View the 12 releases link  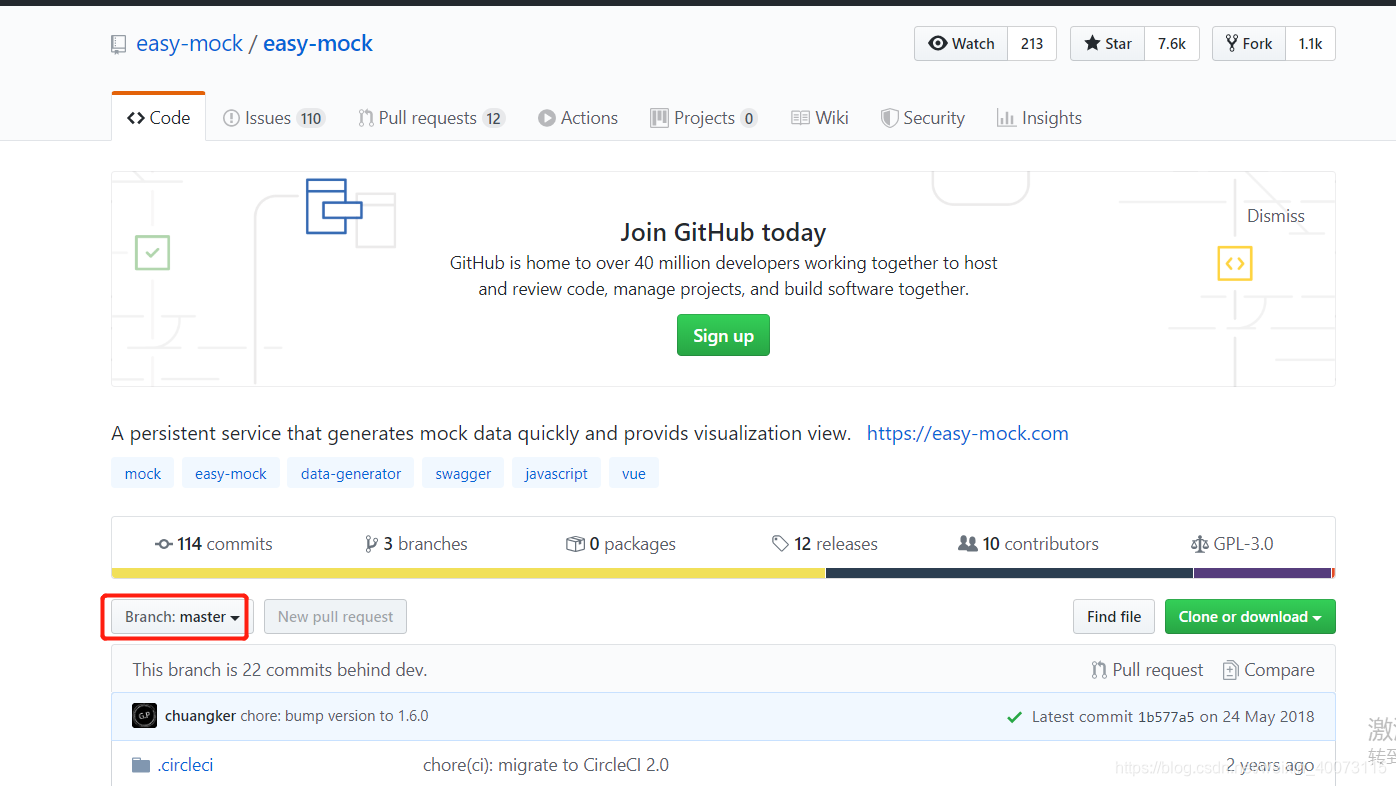pos(824,544)
